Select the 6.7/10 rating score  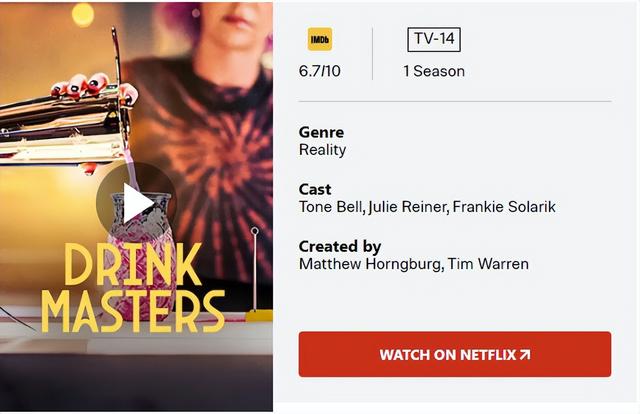tap(320, 71)
